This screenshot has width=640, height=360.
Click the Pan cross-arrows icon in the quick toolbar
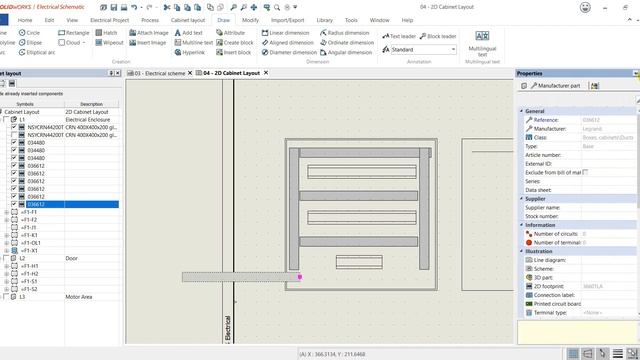(x=254, y=7)
